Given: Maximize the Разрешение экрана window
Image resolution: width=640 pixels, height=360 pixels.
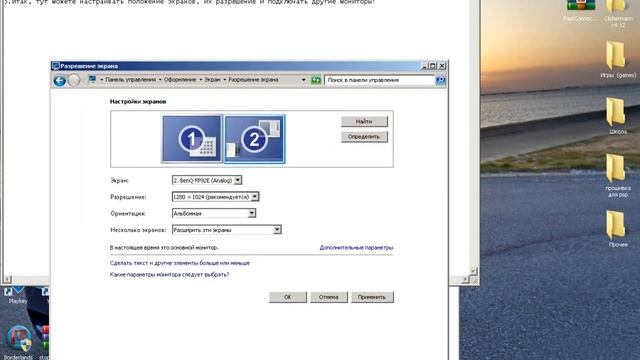Looking at the screenshot, I should [433, 66].
